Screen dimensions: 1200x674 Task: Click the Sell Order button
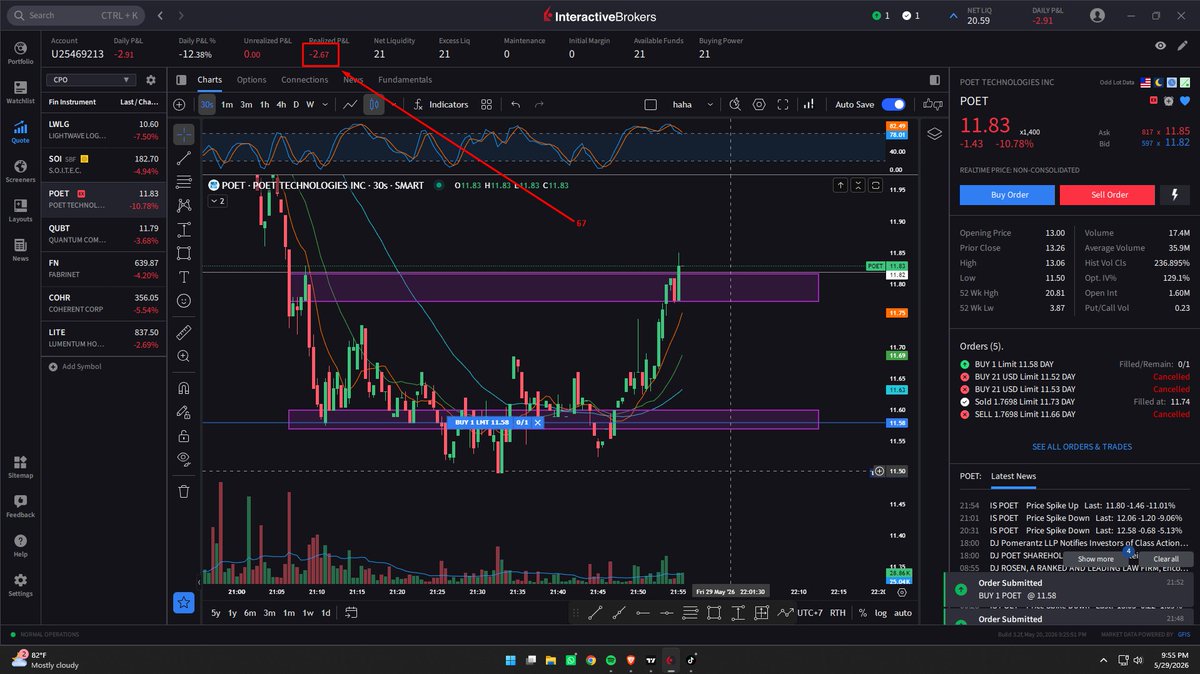[x=1107, y=195]
